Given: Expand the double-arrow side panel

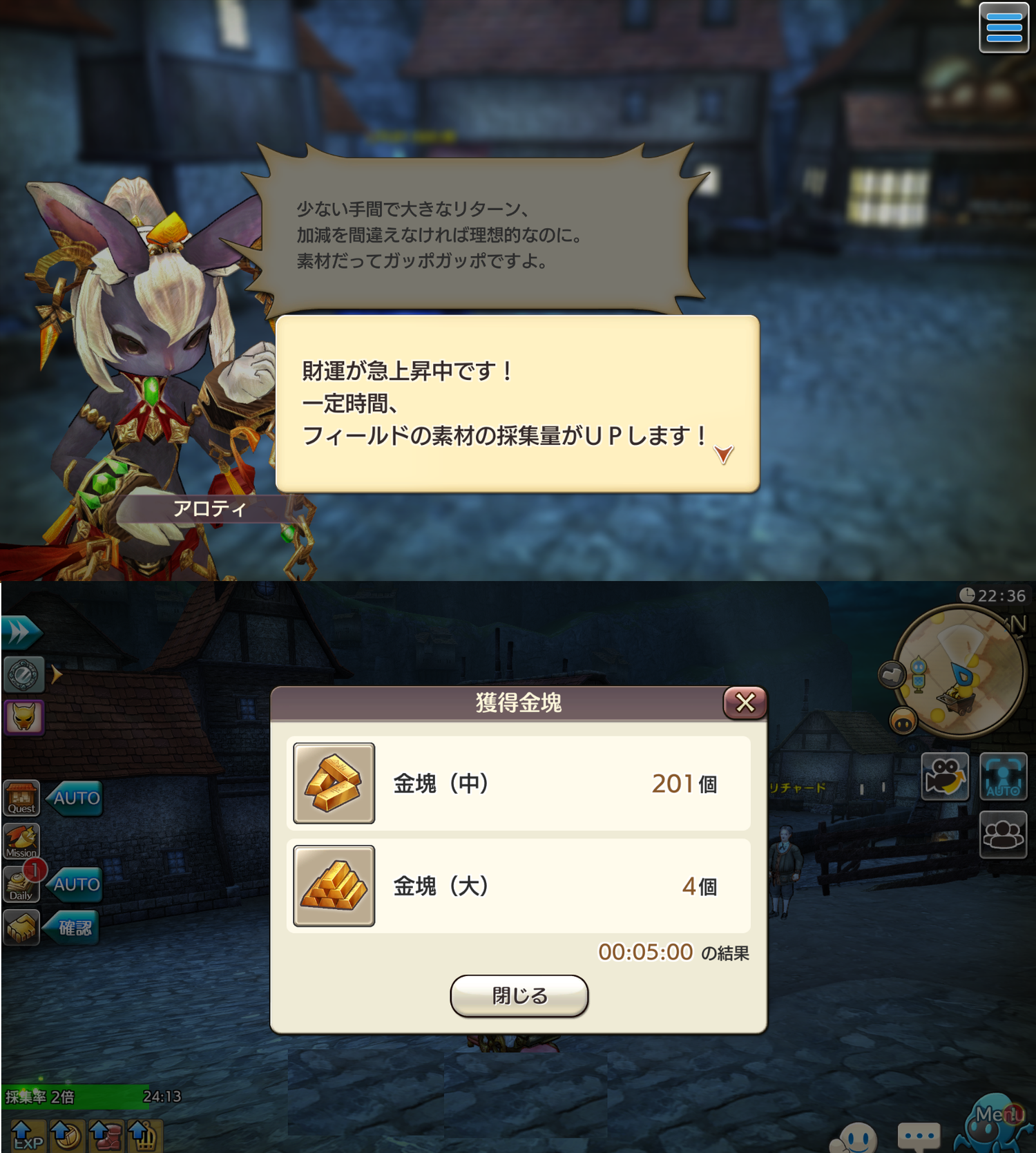Looking at the screenshot, I should point(21,632).
